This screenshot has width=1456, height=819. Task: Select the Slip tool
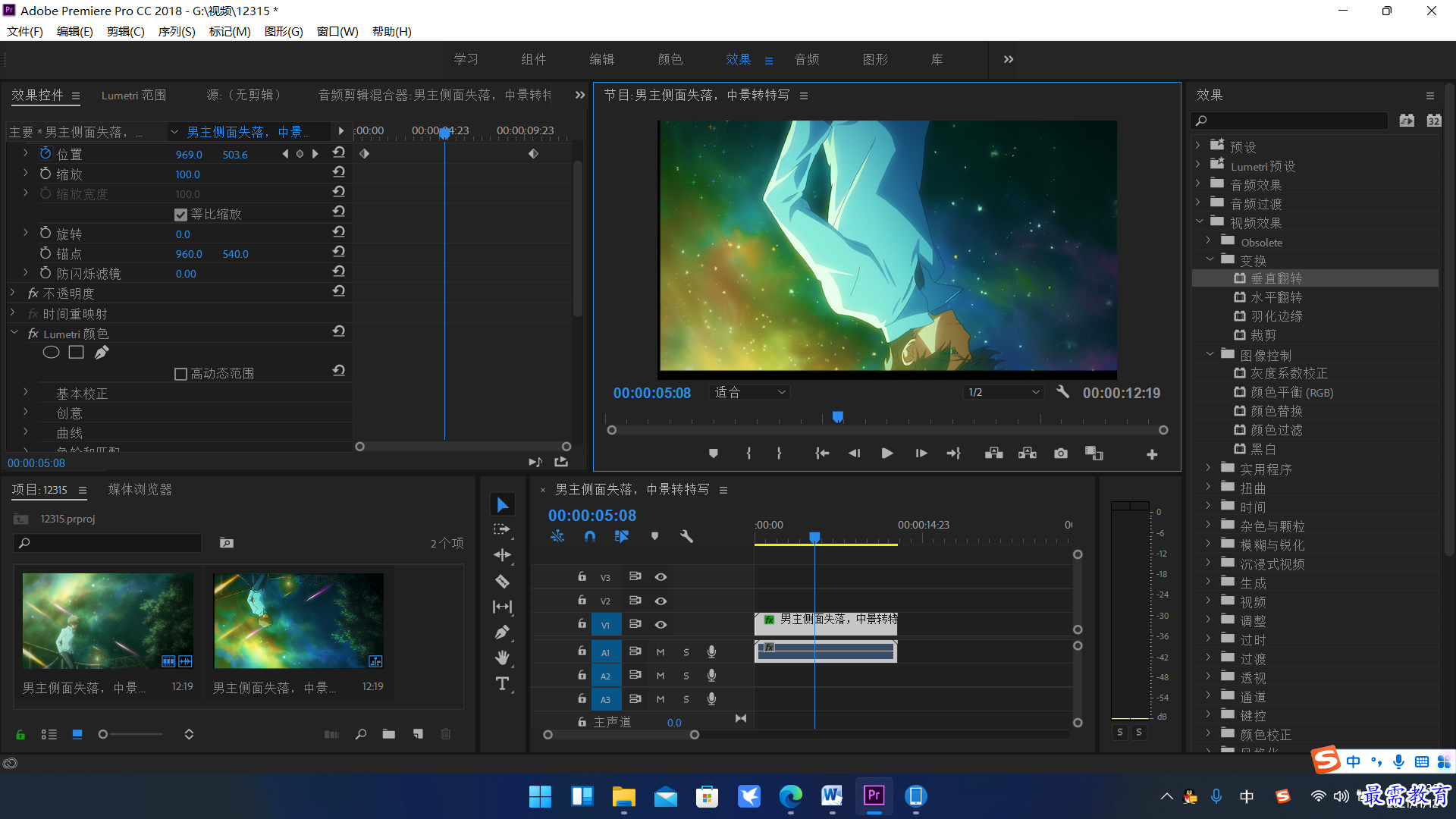[x=502, y=607]
